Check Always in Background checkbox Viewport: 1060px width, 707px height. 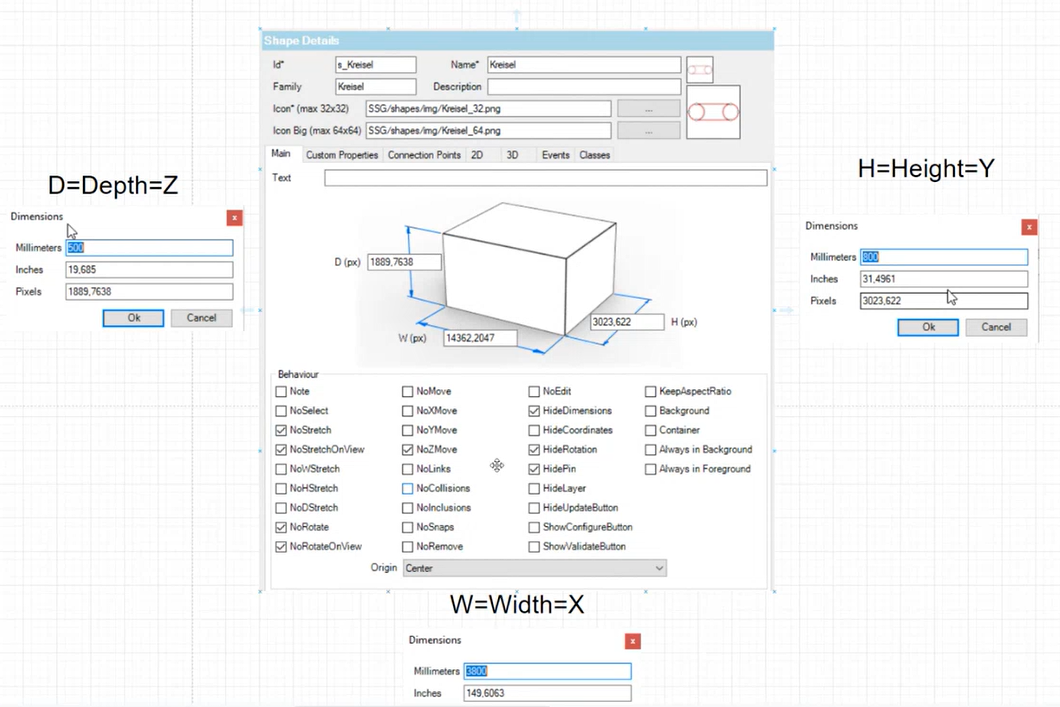tap(650, 449)
